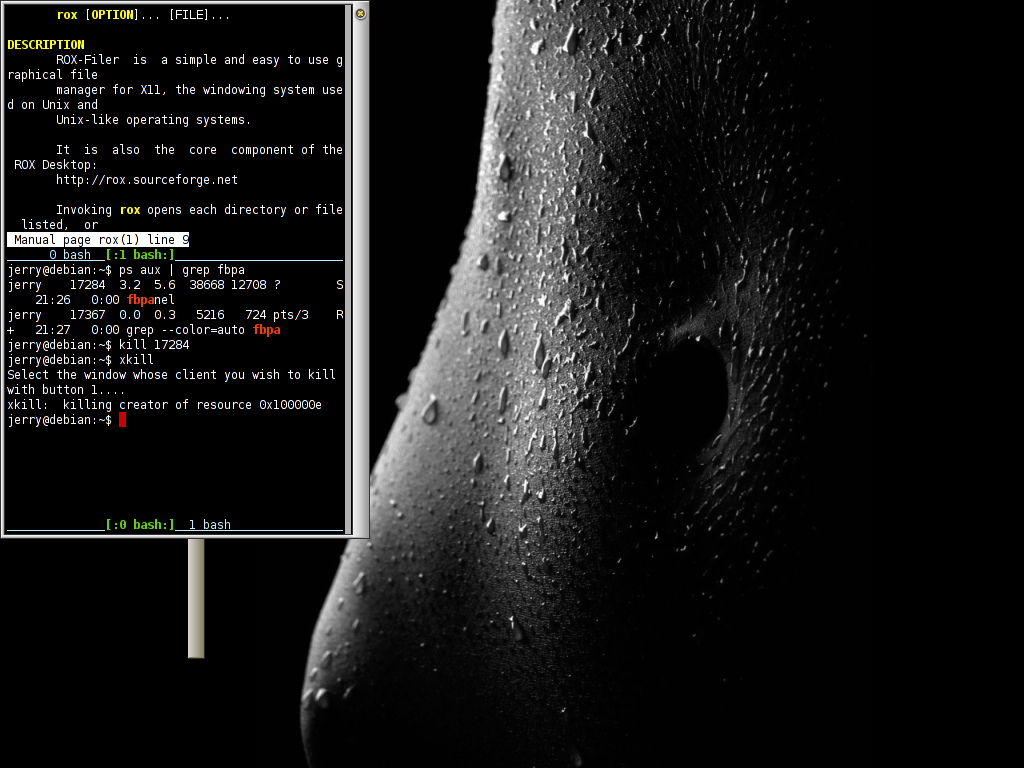Click the 'rox [OPTION]... [FILE]...' synopsis line
The width and height of the screenshot is (1024, 768).
coord(144,14)
